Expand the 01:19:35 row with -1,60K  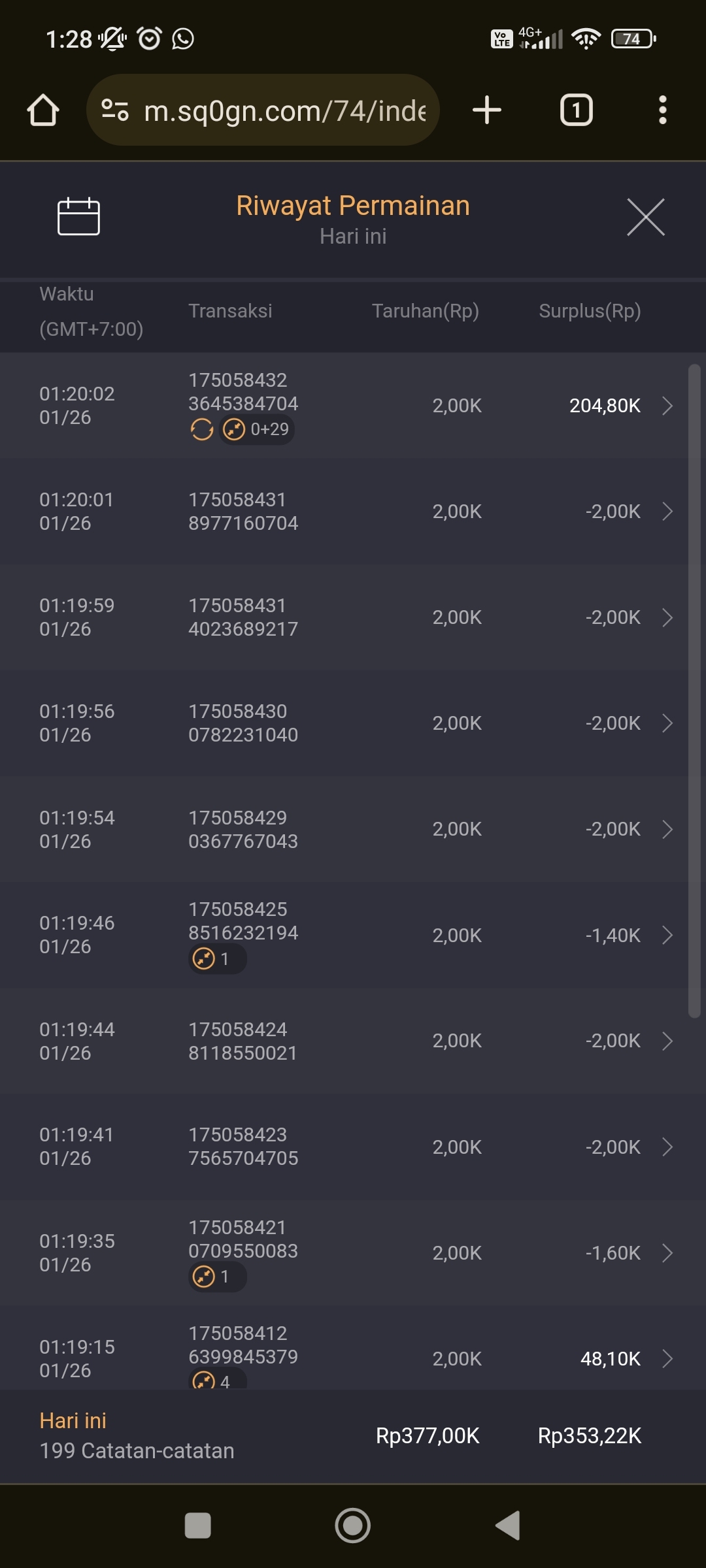coord(667,1252)
